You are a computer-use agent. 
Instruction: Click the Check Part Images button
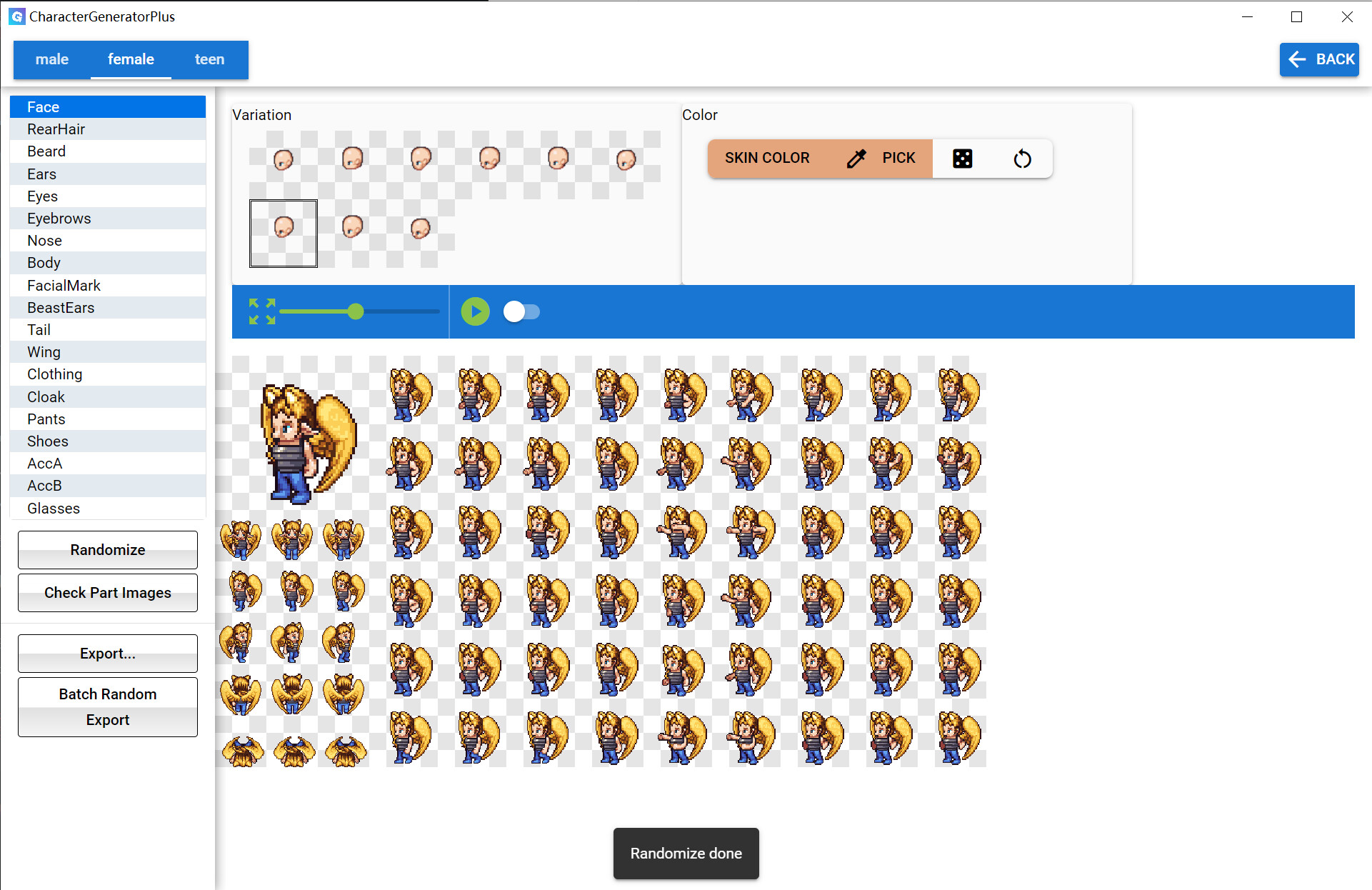107,592
